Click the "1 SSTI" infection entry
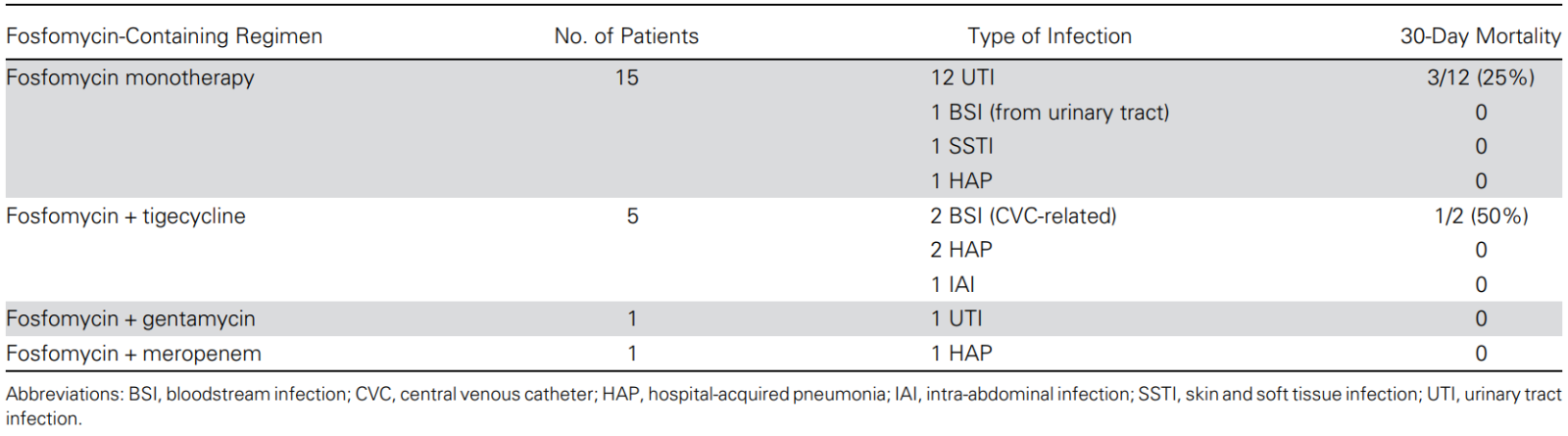 (x=961, y=147)
